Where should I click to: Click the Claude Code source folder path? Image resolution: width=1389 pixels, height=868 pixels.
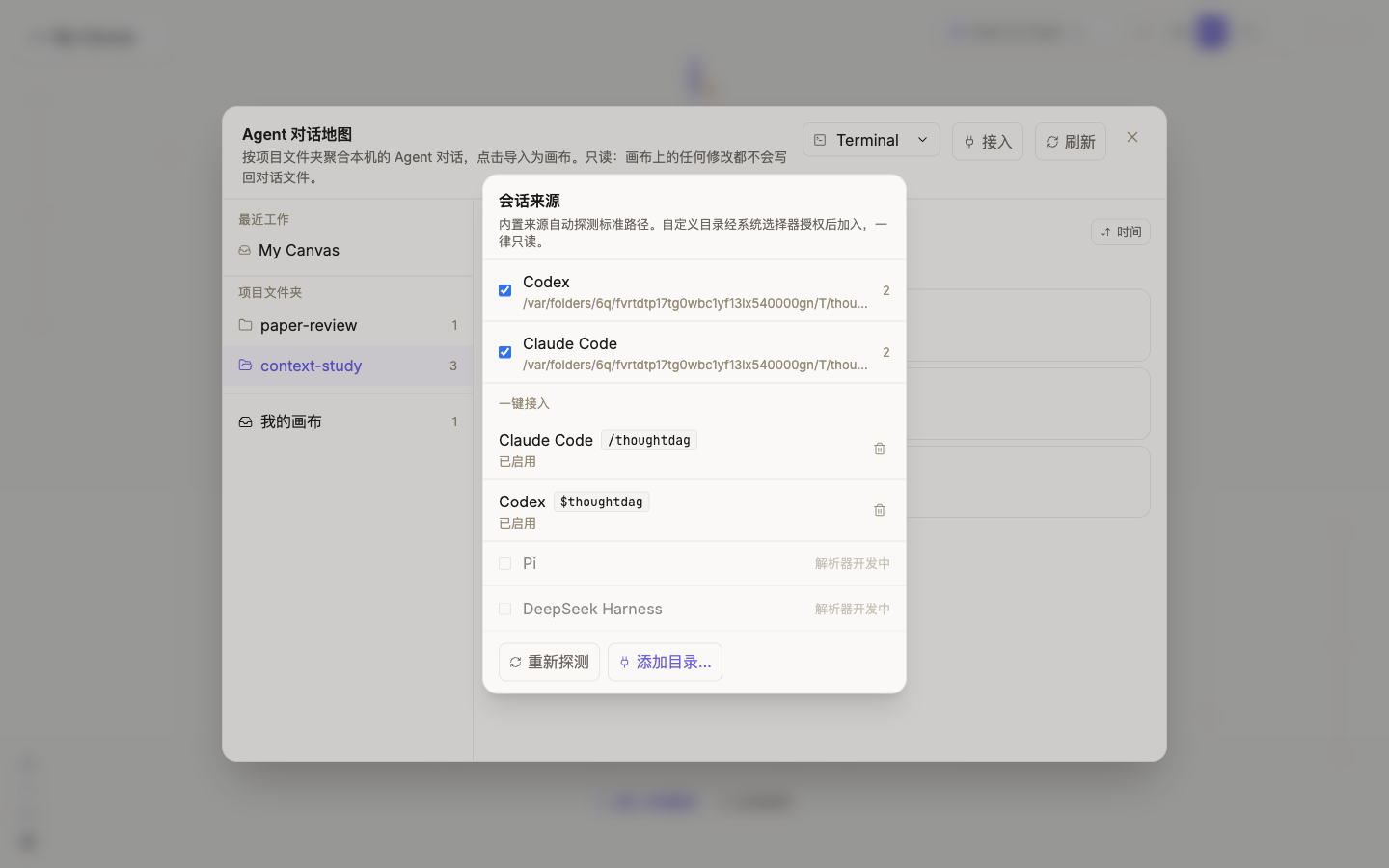pos(694,365)
